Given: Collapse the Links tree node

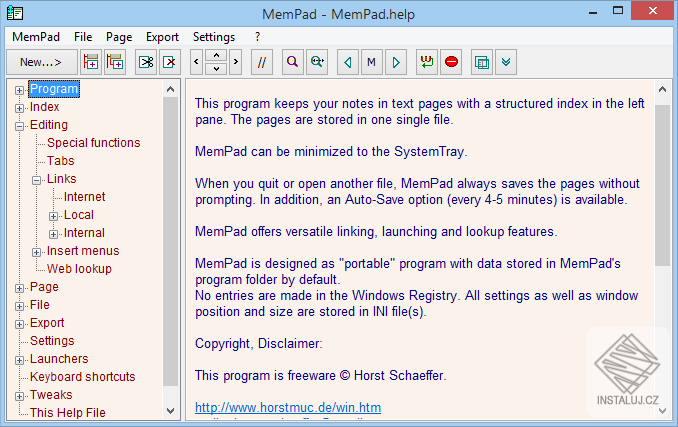Looking at the screenshot, I should click(x=36, y=180).
